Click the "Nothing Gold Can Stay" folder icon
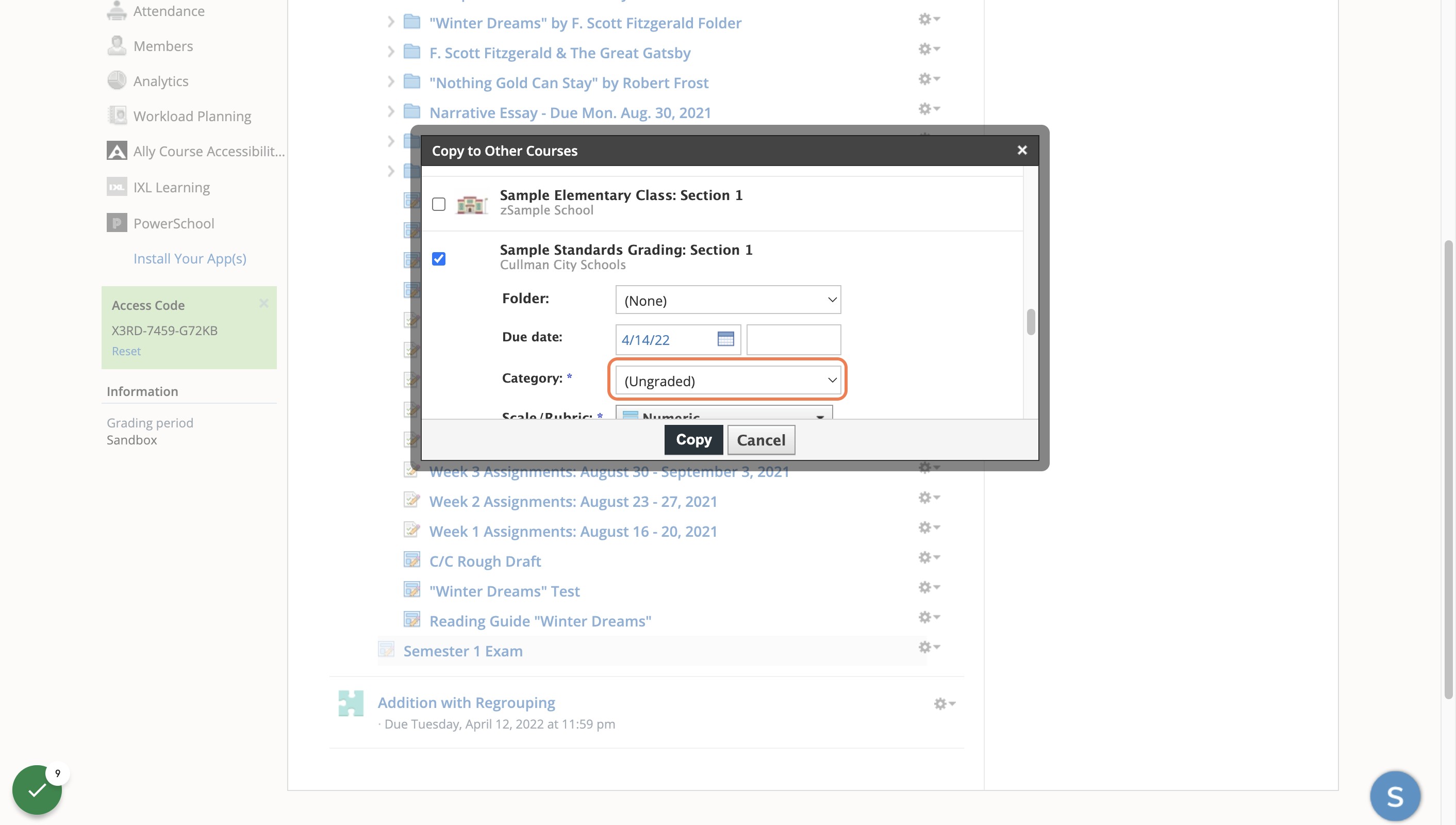The image size is (1456, 825). tap(412, 81)
